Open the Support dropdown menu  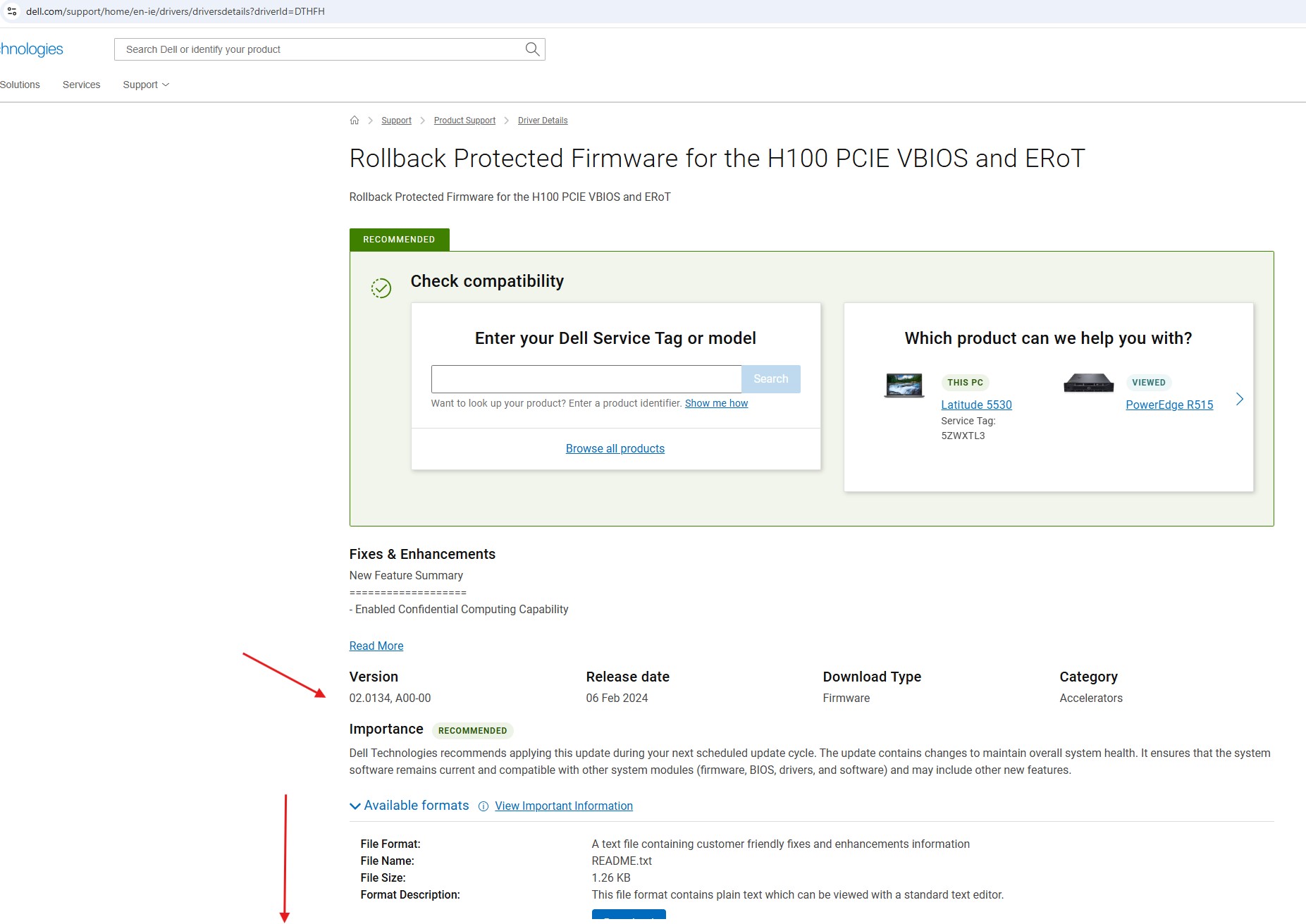[145, 84]
